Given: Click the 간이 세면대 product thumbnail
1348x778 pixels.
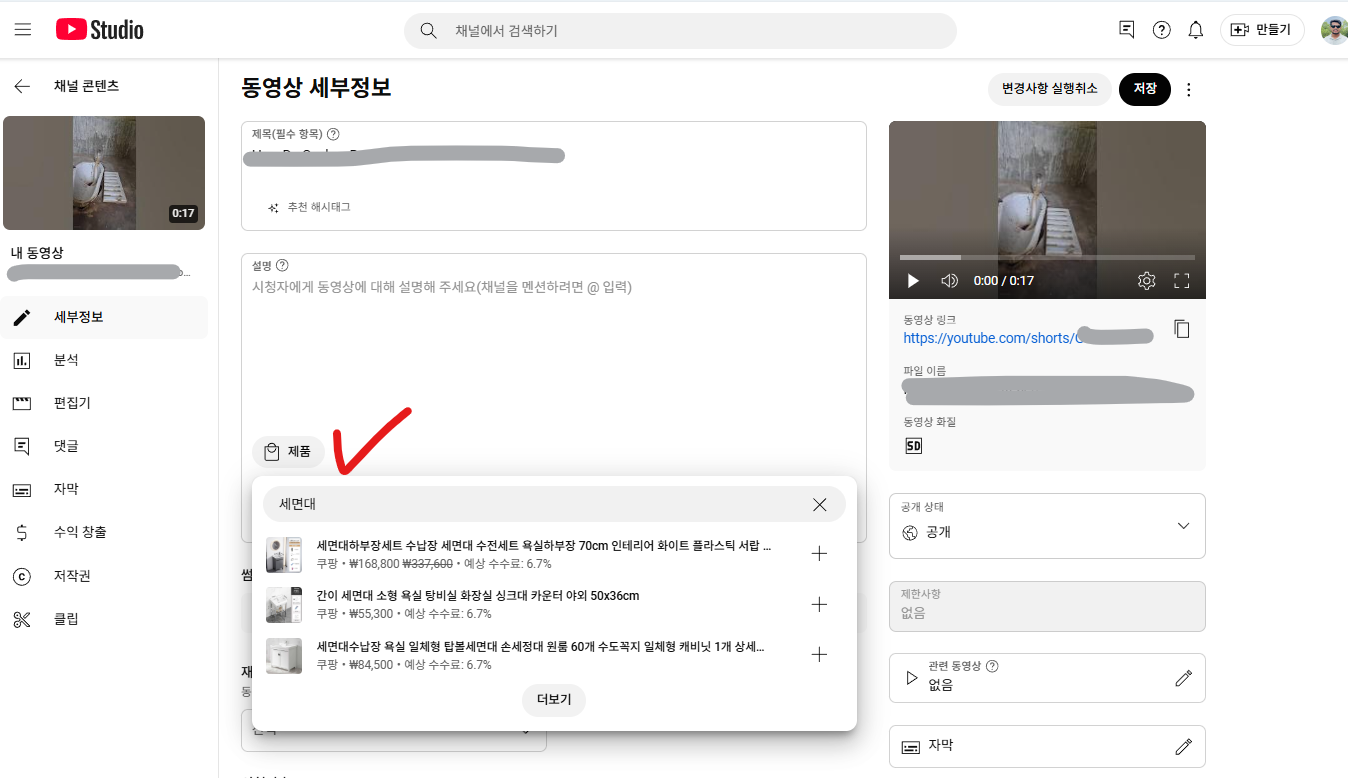Looking at the screenshot, I should tap(284, 604).
